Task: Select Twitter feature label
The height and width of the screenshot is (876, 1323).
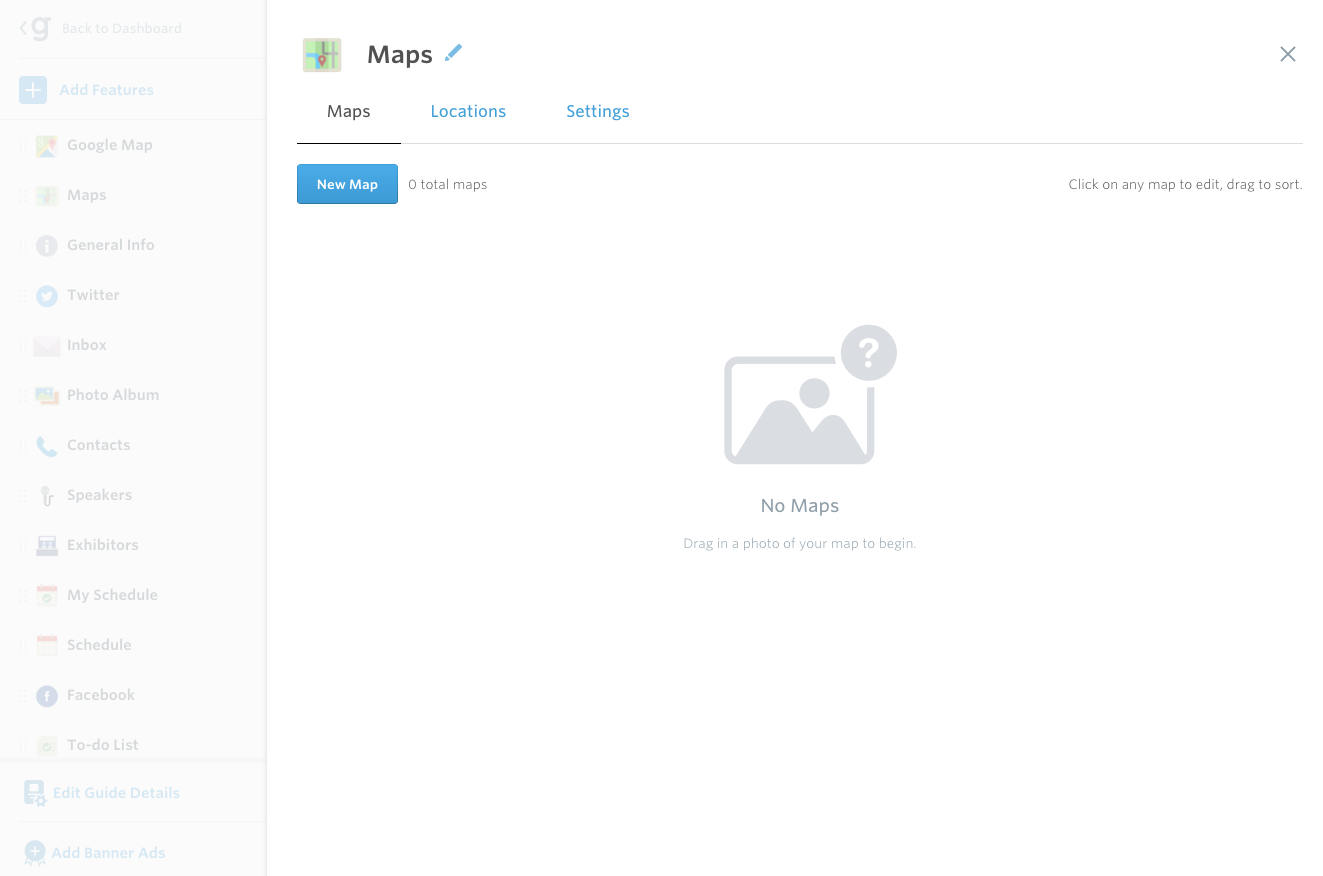Action: 93,295
